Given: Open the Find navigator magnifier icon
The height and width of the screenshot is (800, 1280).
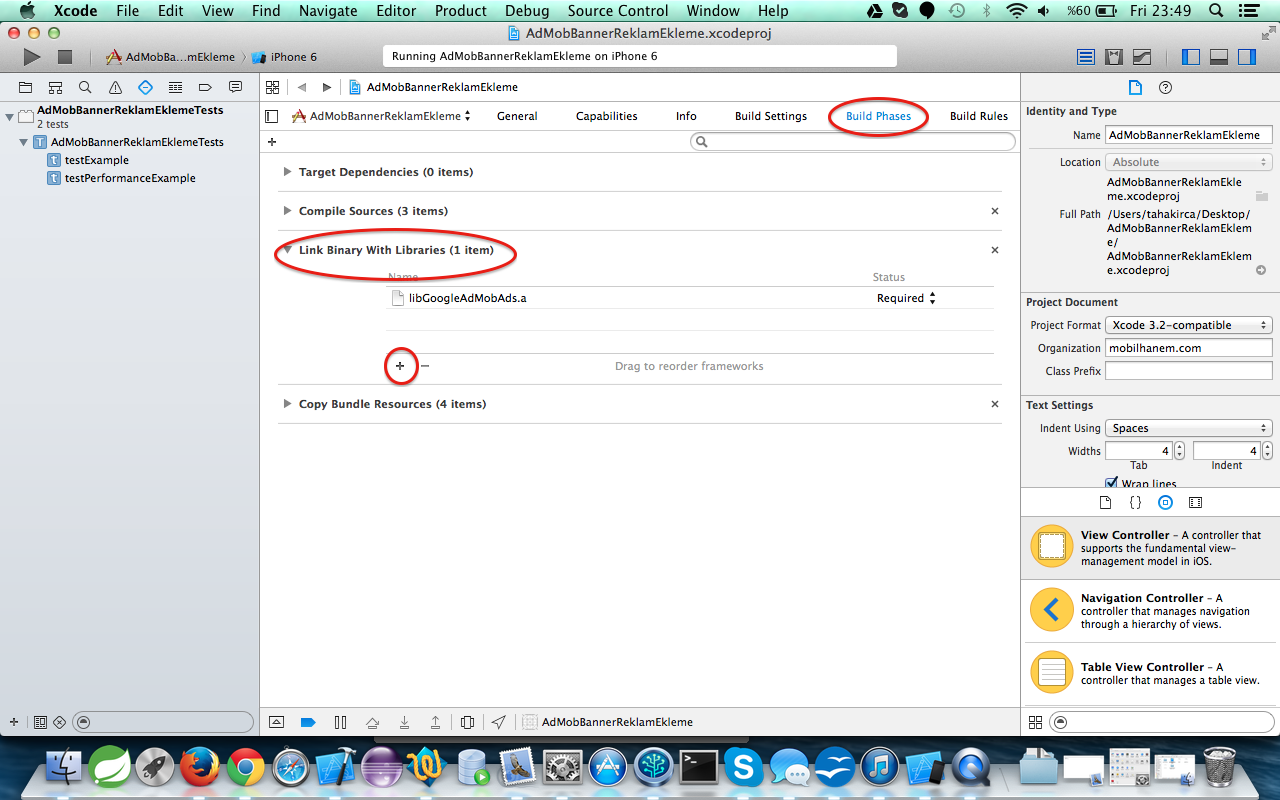Looking at the screenshot, I should tap(86, 87).
